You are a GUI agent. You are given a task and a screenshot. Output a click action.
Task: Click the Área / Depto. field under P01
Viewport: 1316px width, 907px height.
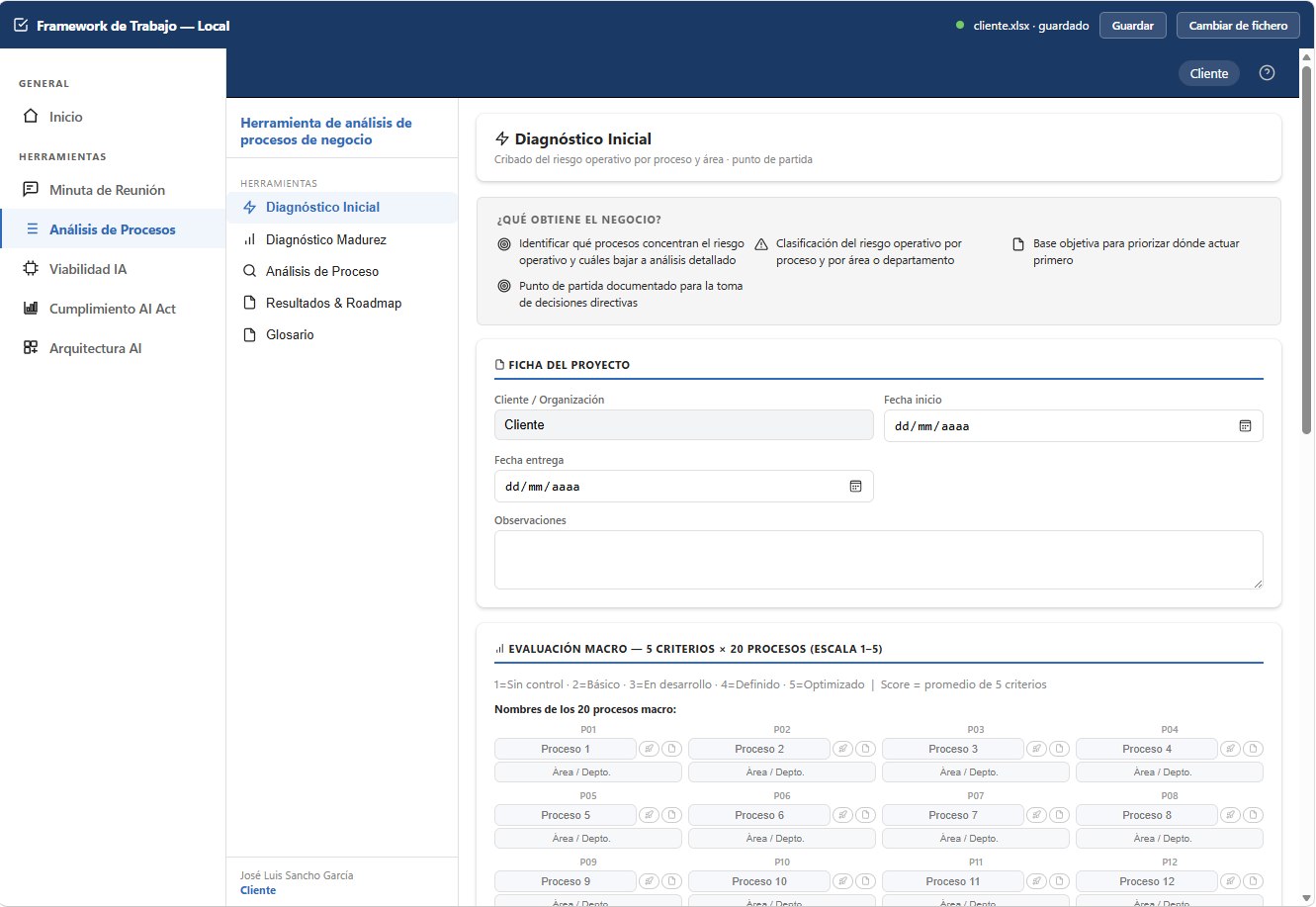[x=588, y=772]
